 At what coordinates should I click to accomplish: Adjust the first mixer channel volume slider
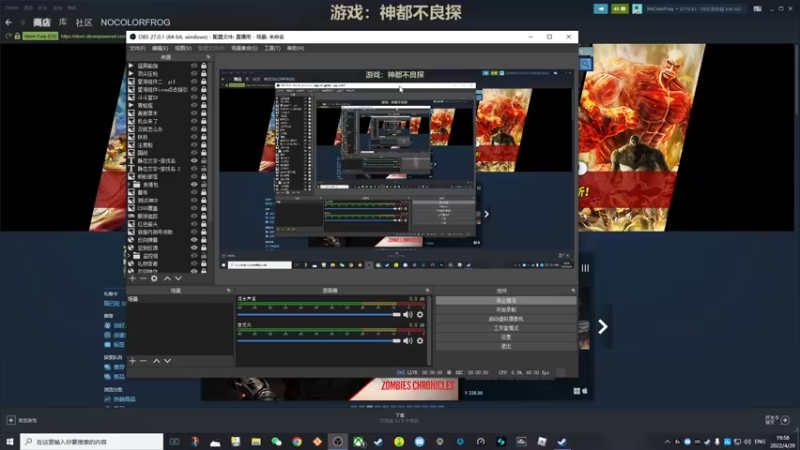319,314
